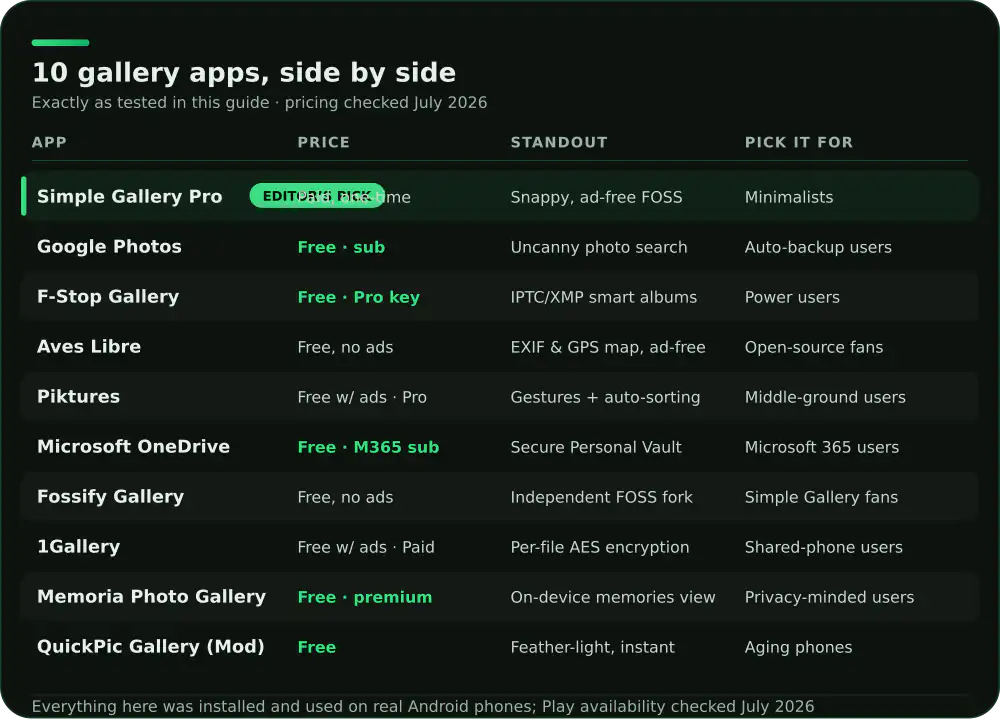Click "Middle-ground users" cell
1000x719 pixels.
[x=825, y=397]
